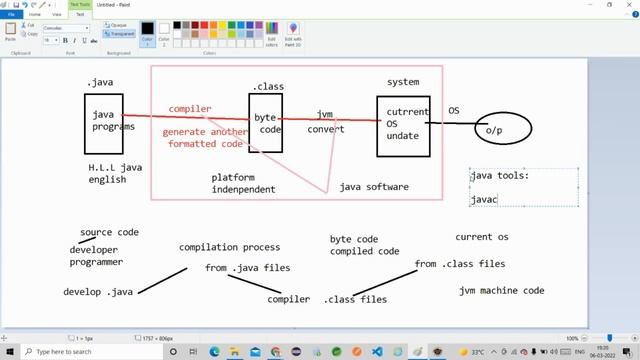Screen dimensions: 640x360
Task: Switch to the Paint taskbar icon
Action: tap(418, 351)
